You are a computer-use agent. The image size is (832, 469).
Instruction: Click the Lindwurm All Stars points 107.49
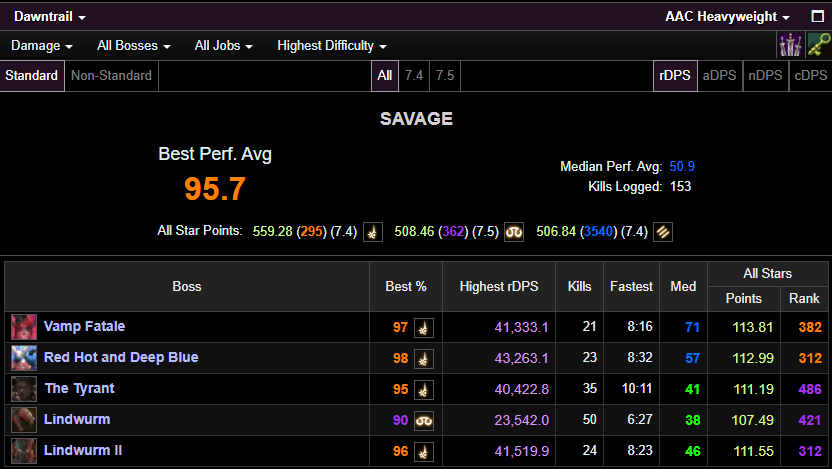752,420
